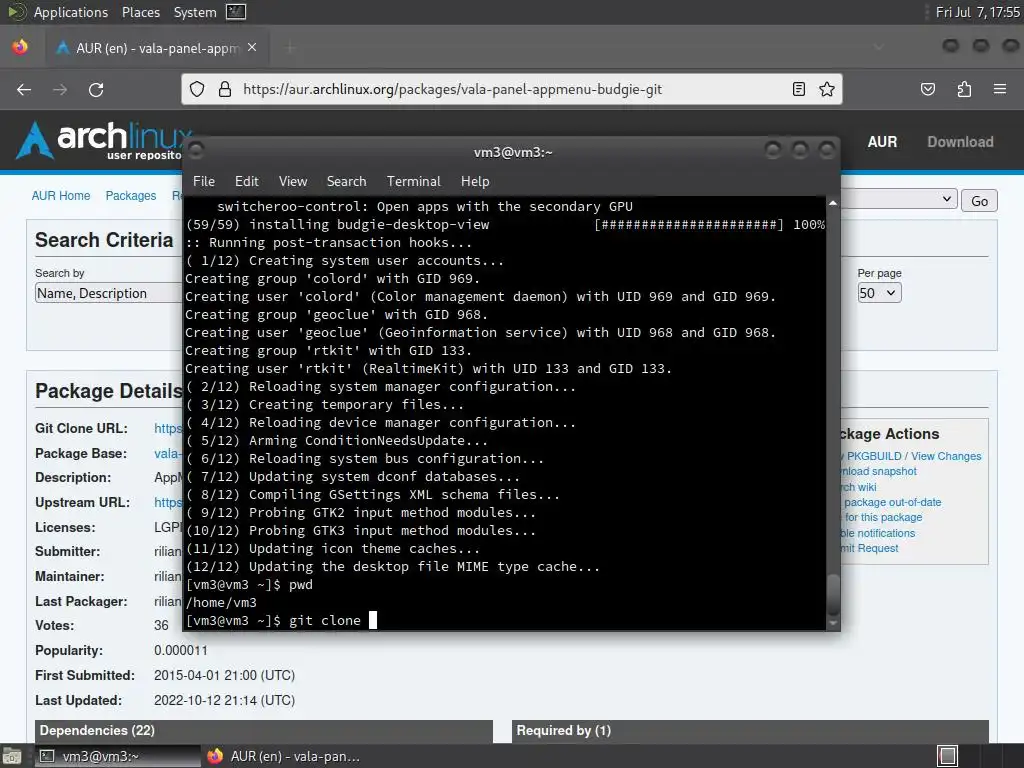Reload the AUR page
The width and height of the screenshot is (1024, 768).
click(96, 89)
